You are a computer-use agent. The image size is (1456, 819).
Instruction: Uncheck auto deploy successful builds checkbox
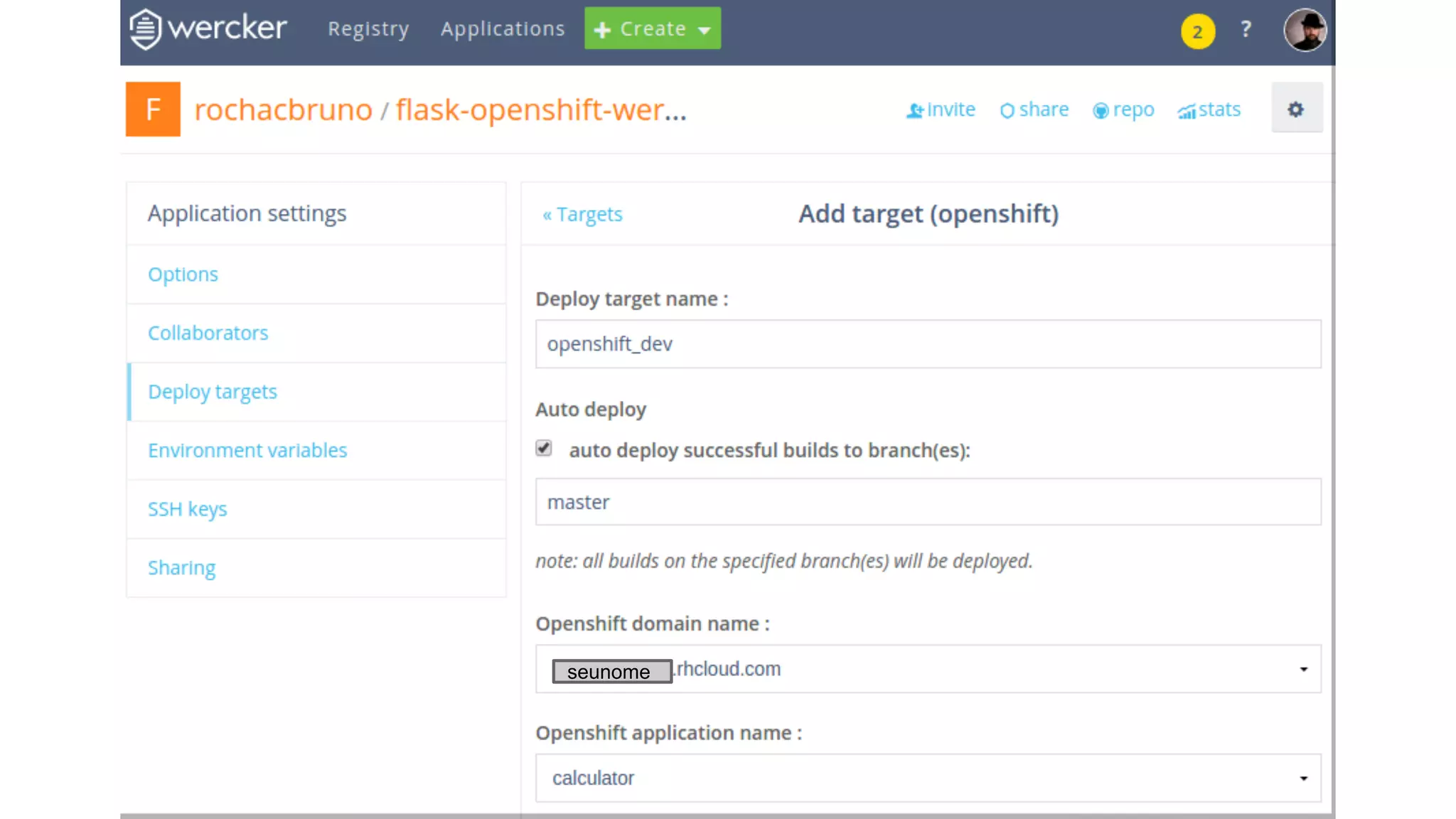(x=544, y=448)
